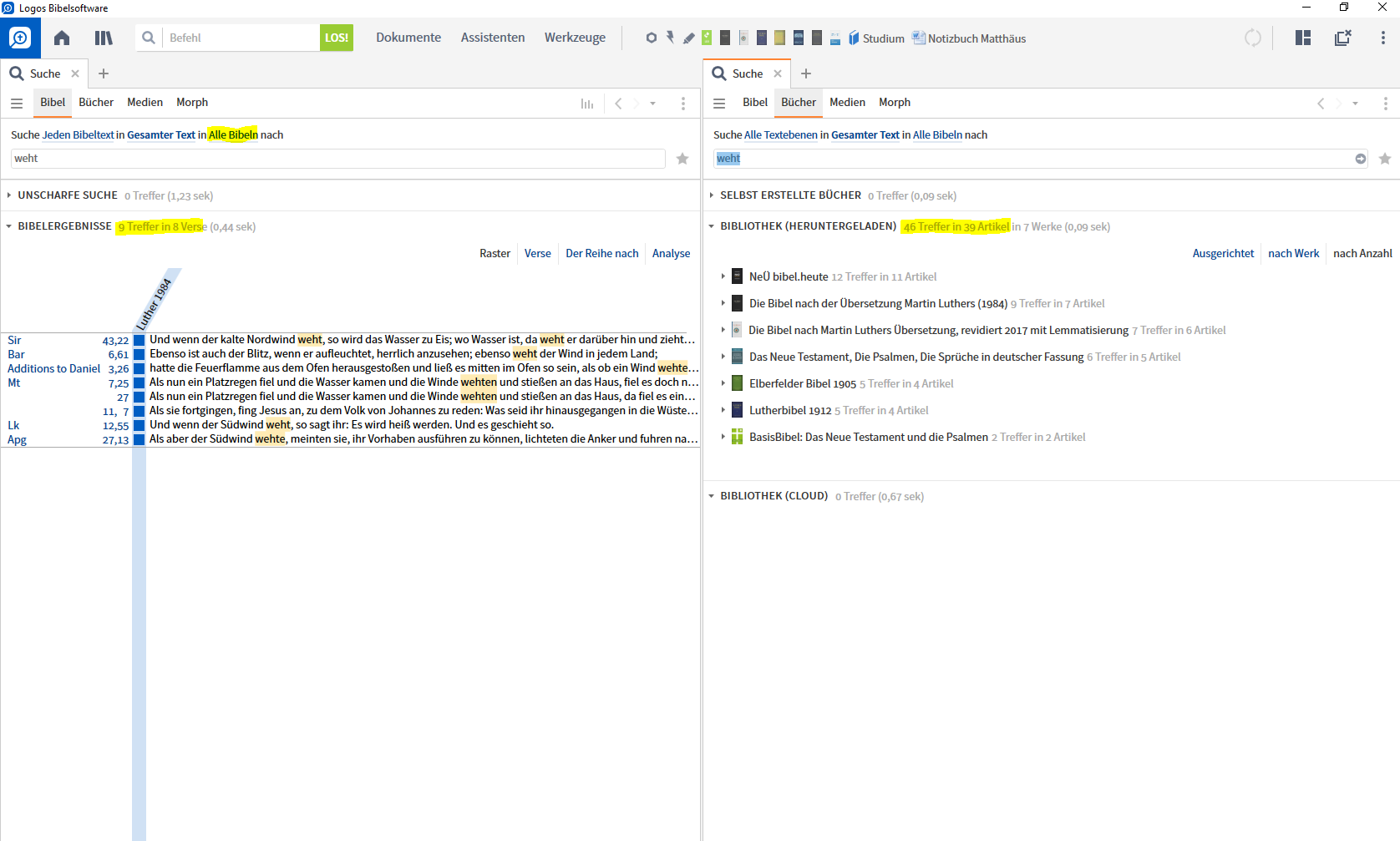
Task: Open the yellow book shortcut
Action: pyautogui.click(x=779, y=38)
